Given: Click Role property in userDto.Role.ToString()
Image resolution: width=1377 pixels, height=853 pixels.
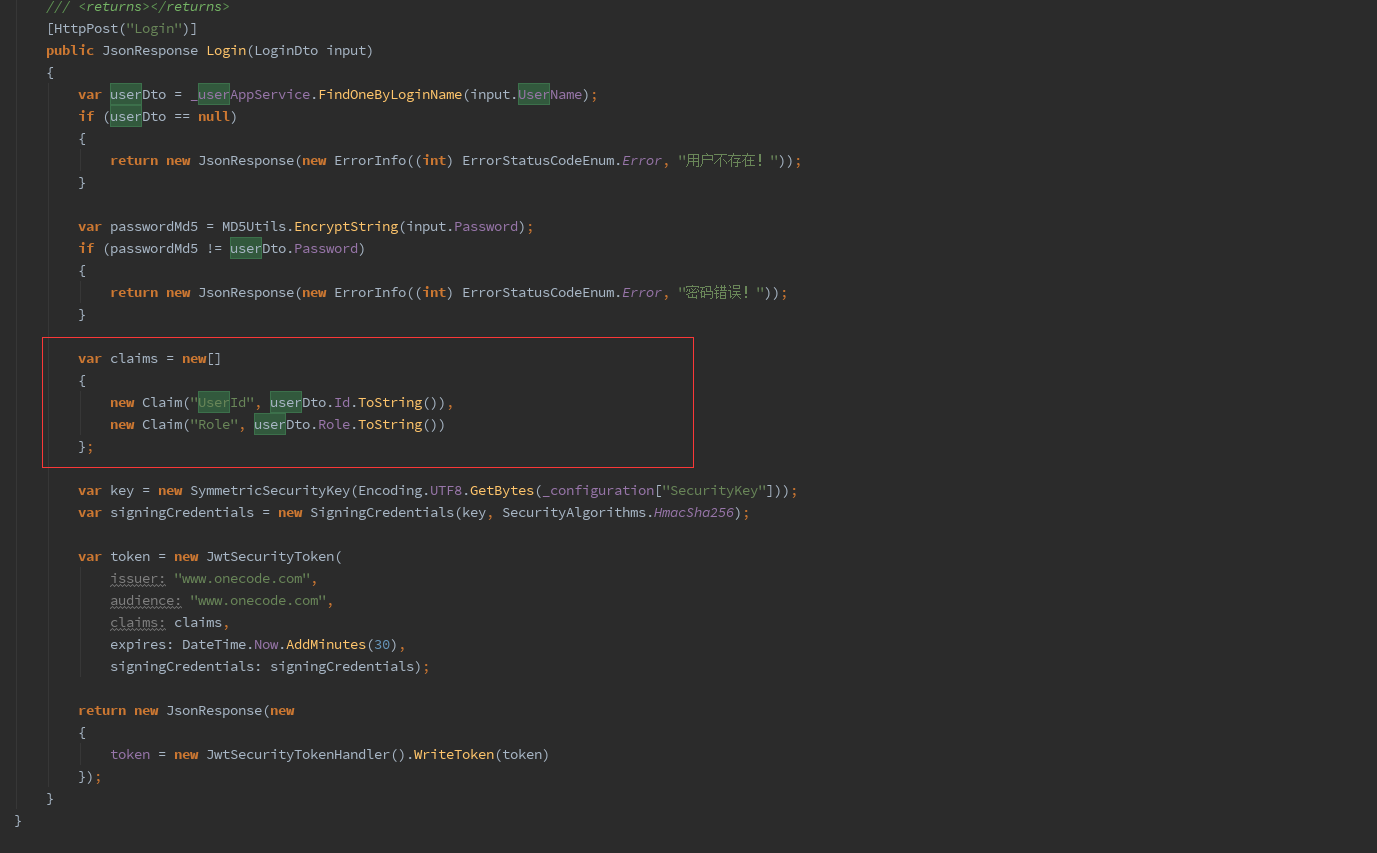Looking at the screenshot, I should point(334,424).
